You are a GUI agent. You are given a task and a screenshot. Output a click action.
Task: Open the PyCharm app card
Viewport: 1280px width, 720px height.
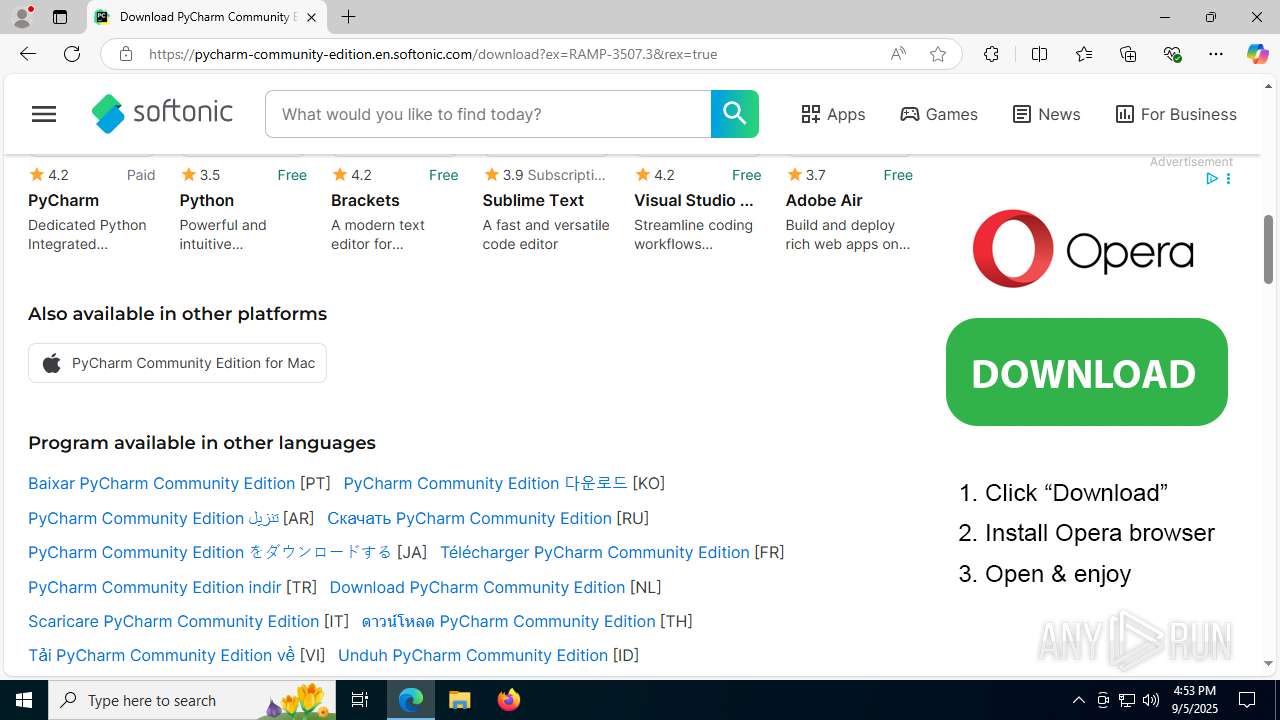point(92,210)
